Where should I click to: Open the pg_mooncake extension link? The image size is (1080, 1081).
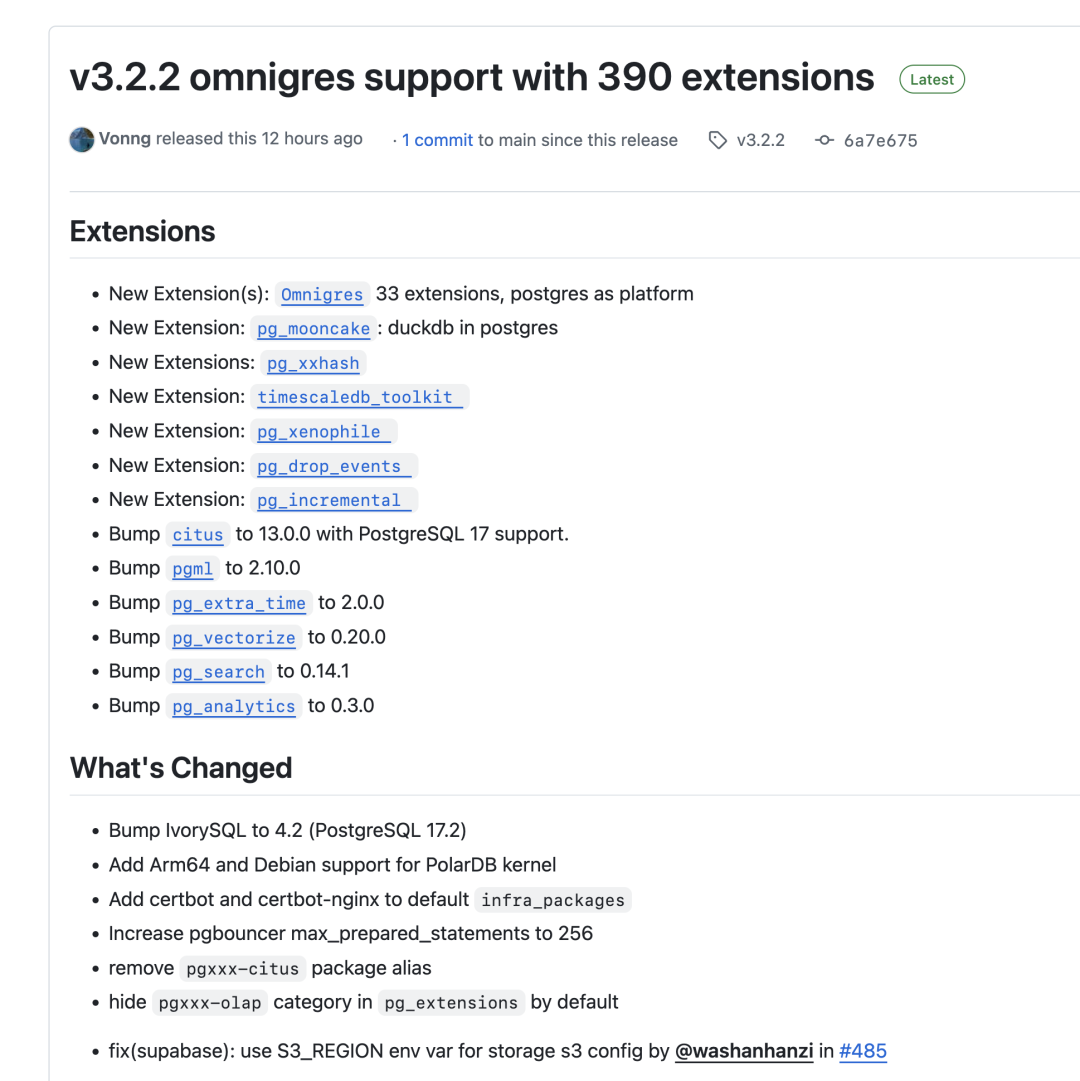[313, 329]
